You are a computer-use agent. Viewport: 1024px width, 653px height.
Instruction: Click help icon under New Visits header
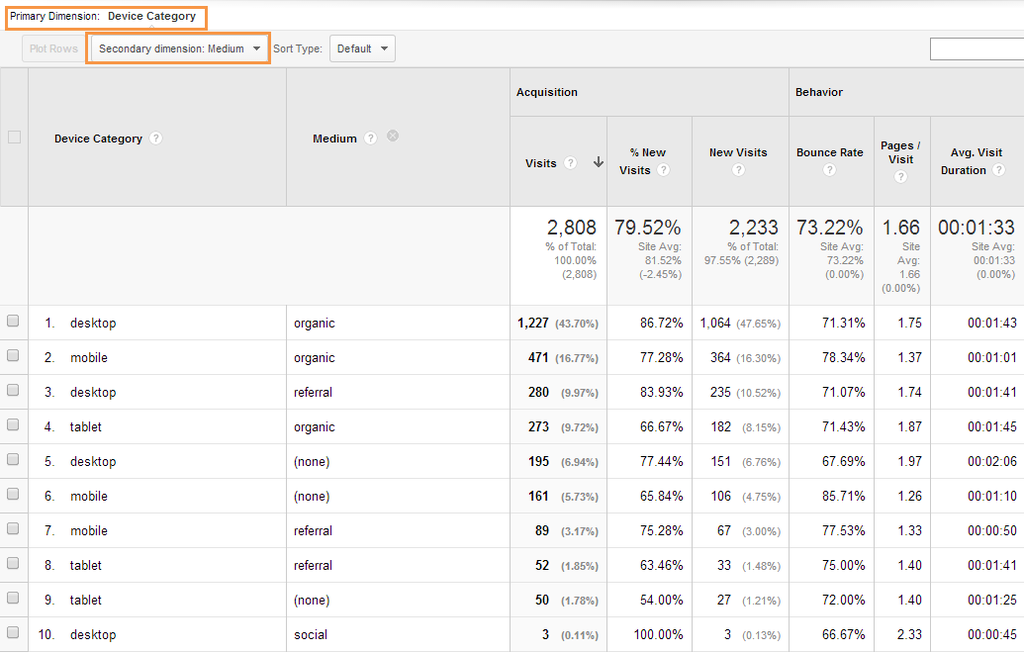(738, 170)
